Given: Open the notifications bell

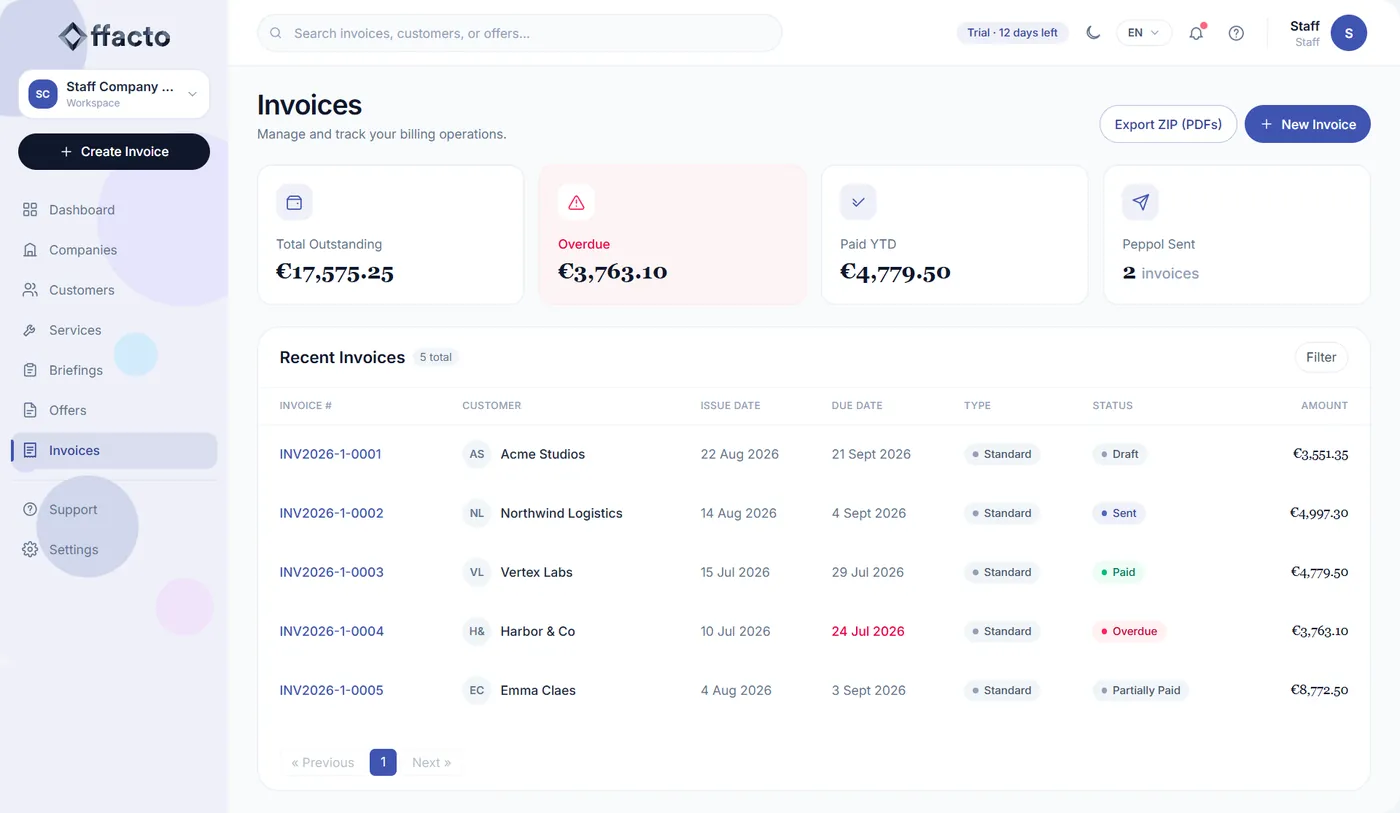Looking at the screenshot, I should pos(1196,33).
